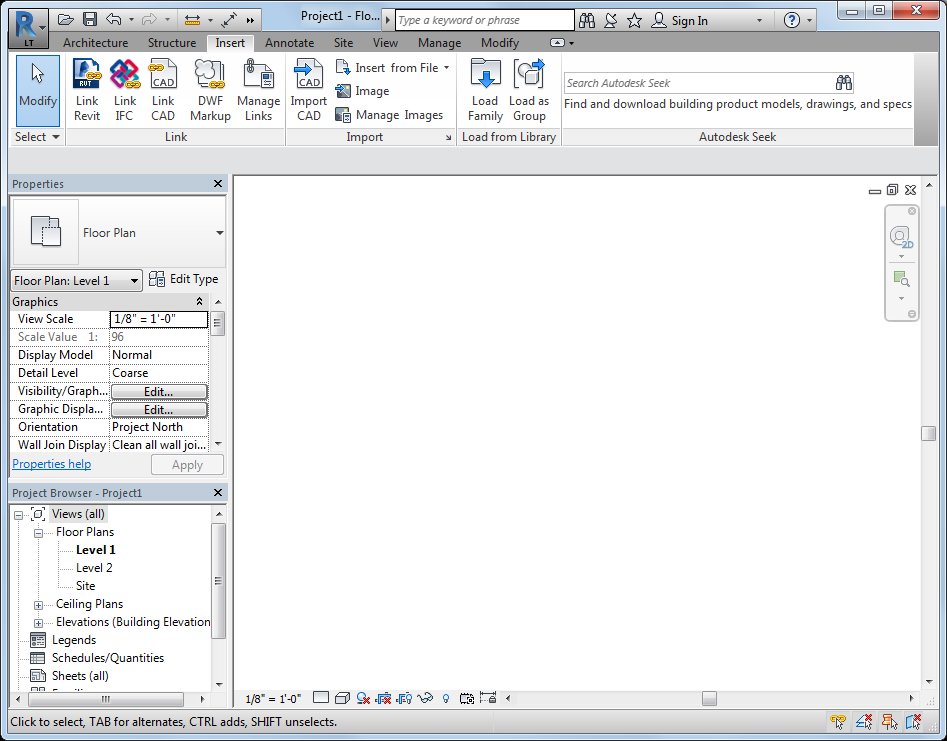Expand the Ceiling Plans tree node
Screen dimensions: 947x741
pos(38,605)
